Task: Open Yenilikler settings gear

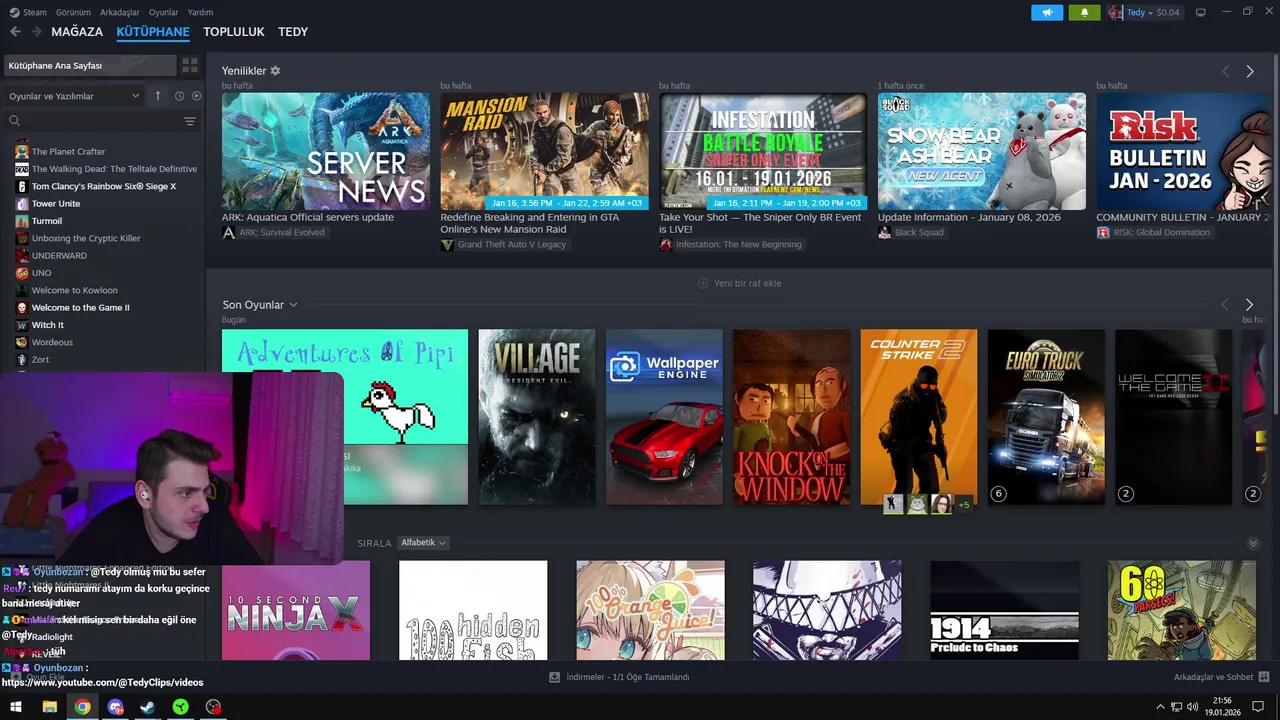Action: pyautogui.click(x=275, y=71)
